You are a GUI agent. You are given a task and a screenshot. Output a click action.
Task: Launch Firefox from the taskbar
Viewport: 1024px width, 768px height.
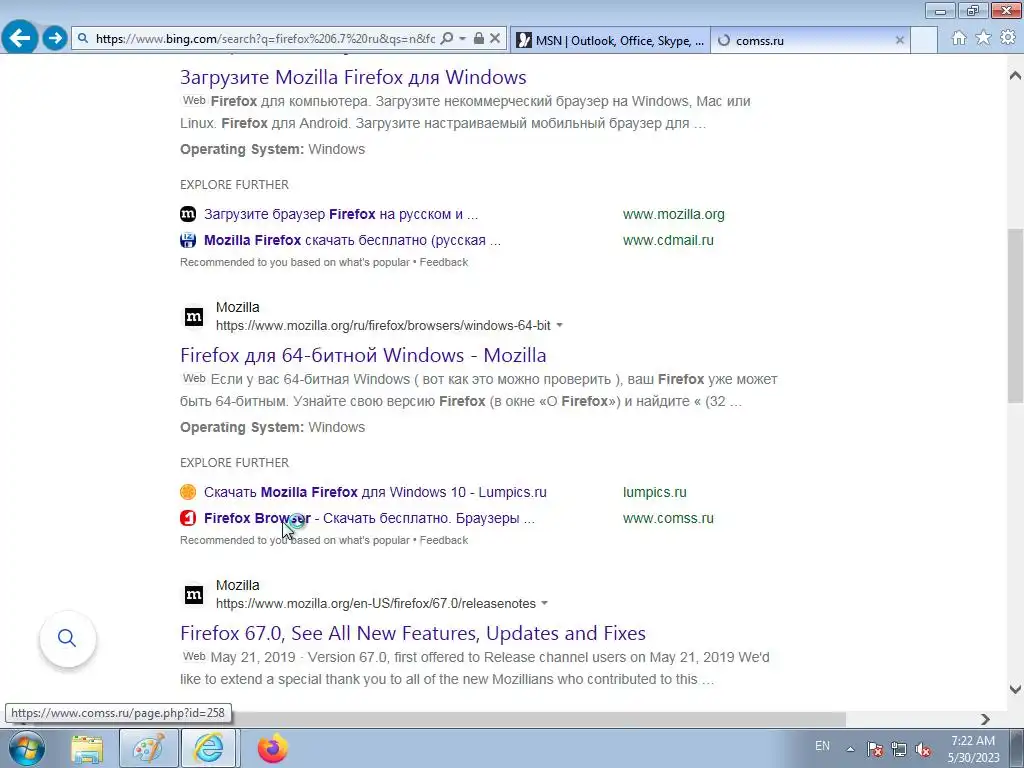[x=272, y=748]
